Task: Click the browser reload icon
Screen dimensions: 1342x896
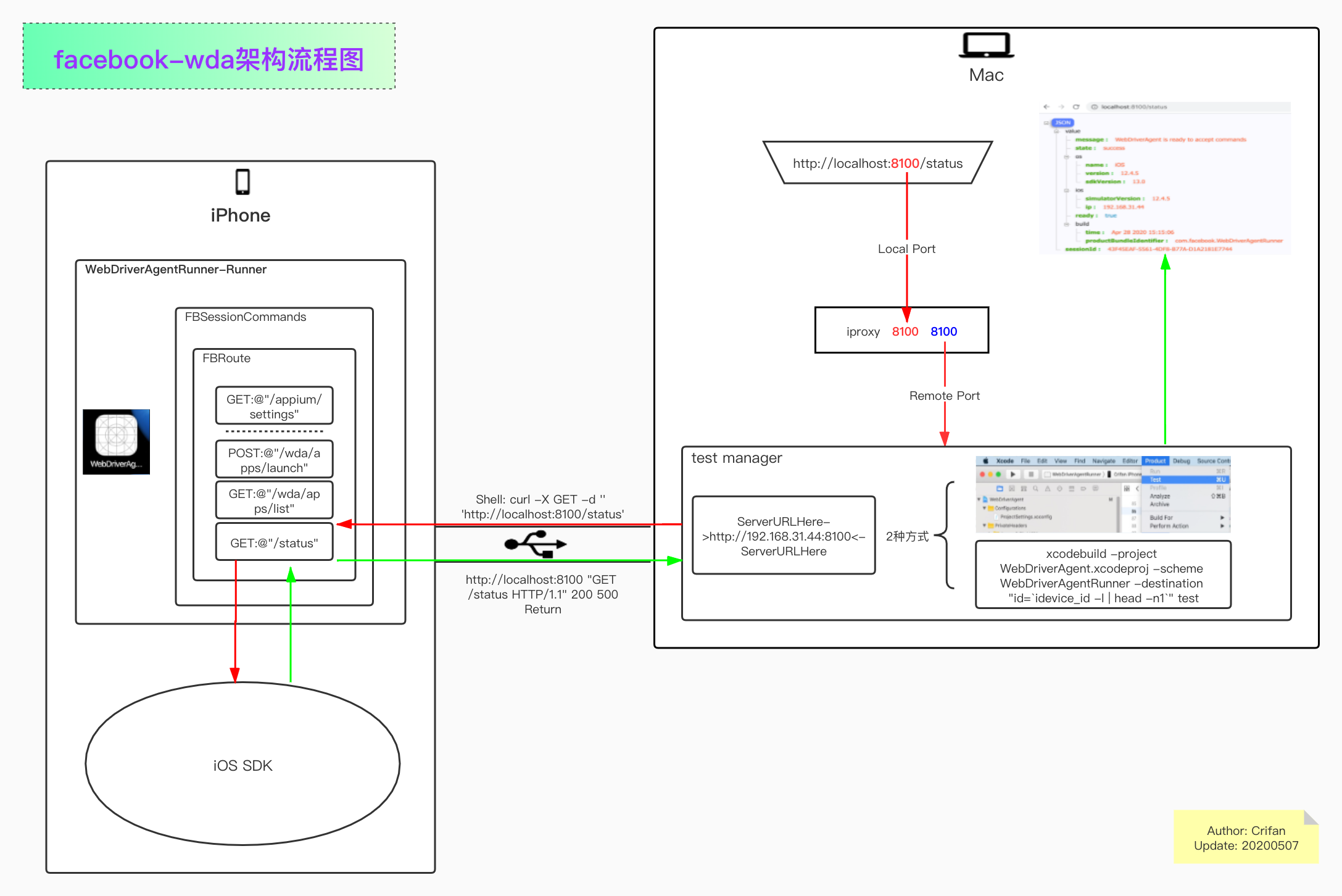Action: (x=1076, y=107)
